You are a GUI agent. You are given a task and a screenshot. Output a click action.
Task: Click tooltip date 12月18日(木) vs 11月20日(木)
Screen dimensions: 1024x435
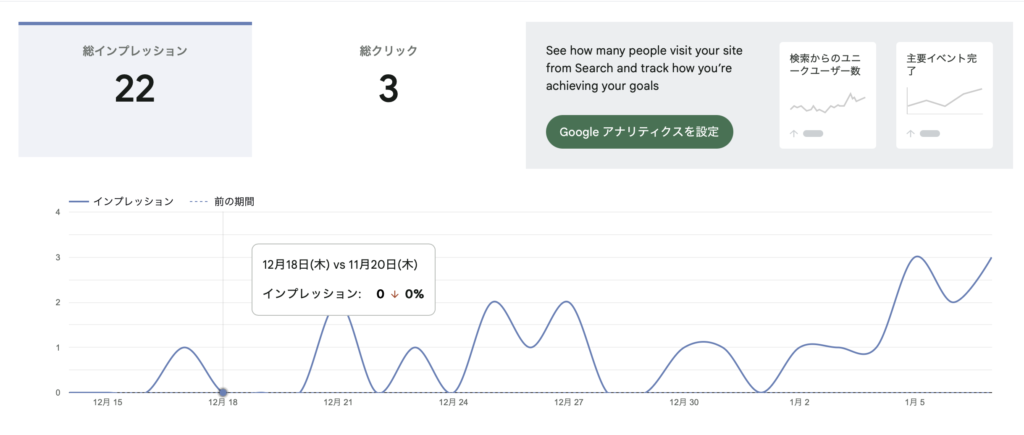tap(339, 264)
